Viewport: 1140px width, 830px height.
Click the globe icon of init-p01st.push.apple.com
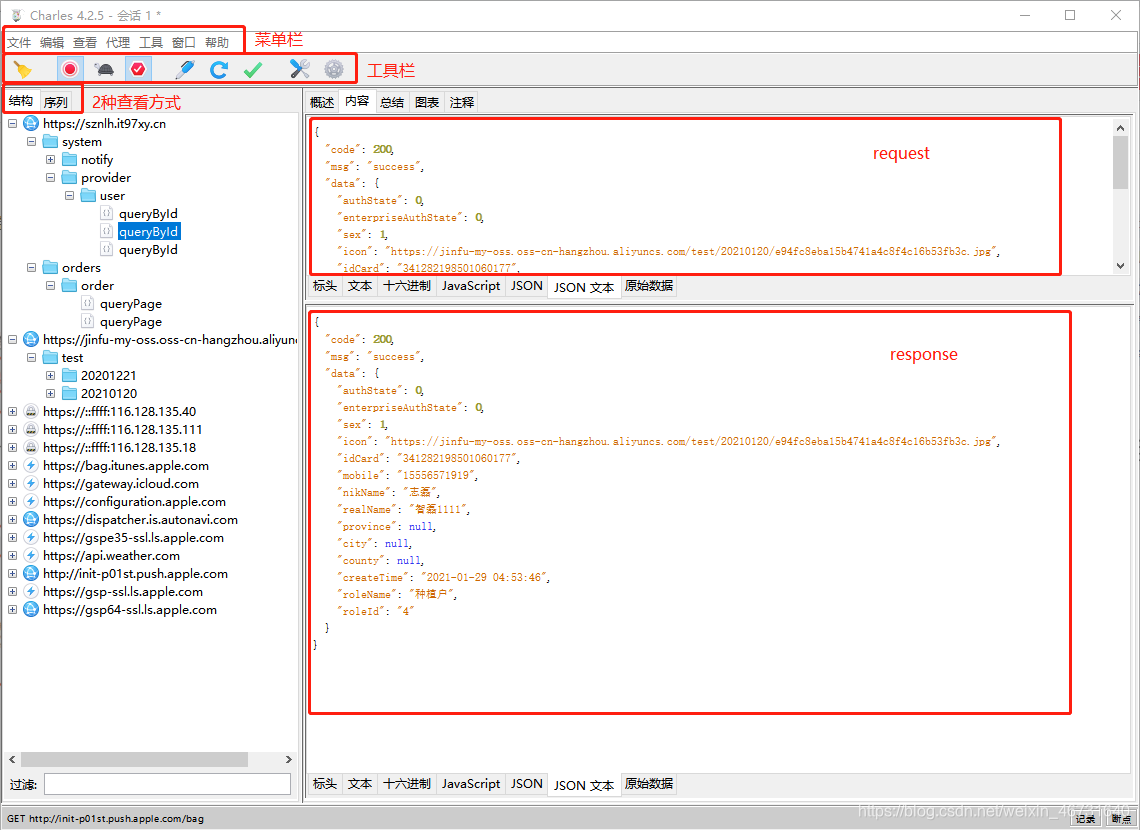[31, 574]
